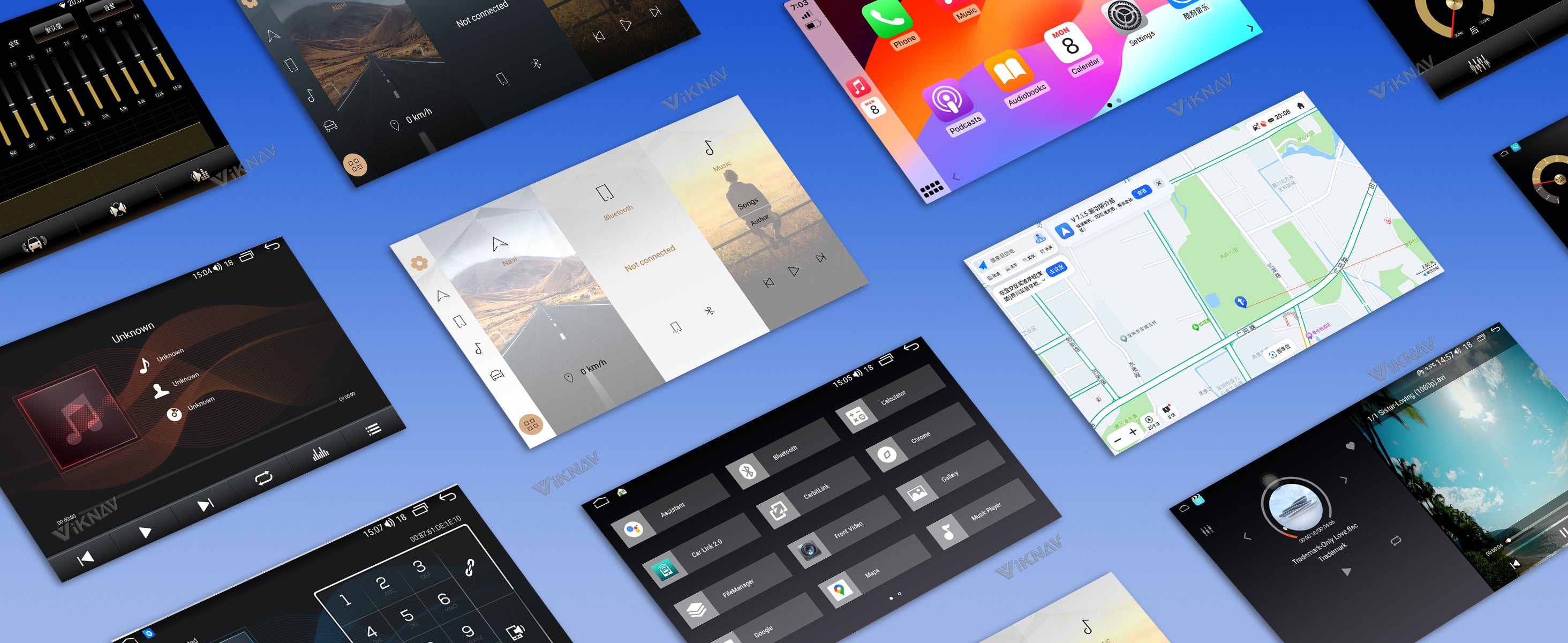Go to previous track in Unknown player
This screenshot has width=1568, height=643.
tap(85, 558)
